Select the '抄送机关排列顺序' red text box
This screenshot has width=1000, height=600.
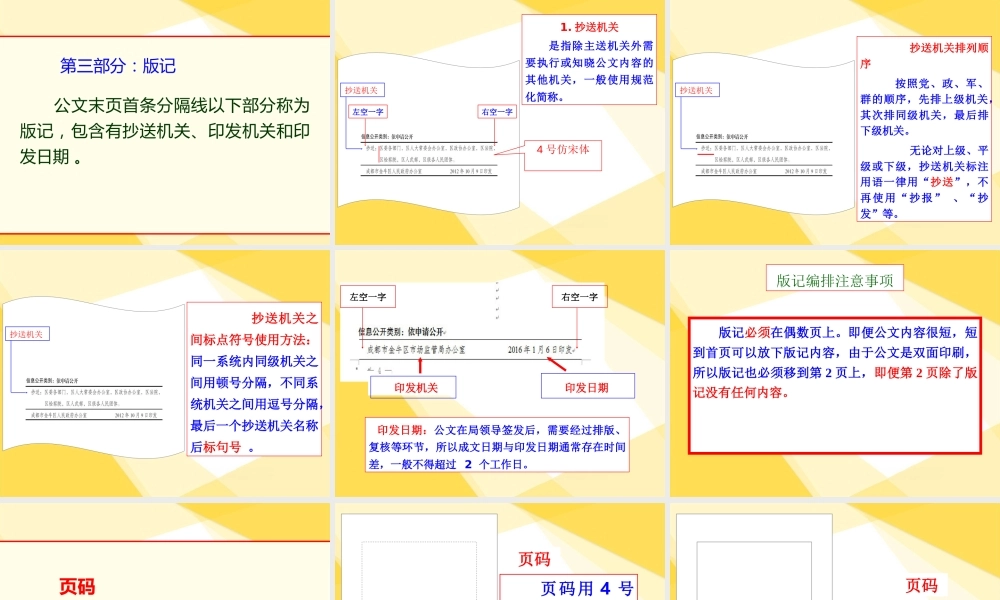point(924,129)
